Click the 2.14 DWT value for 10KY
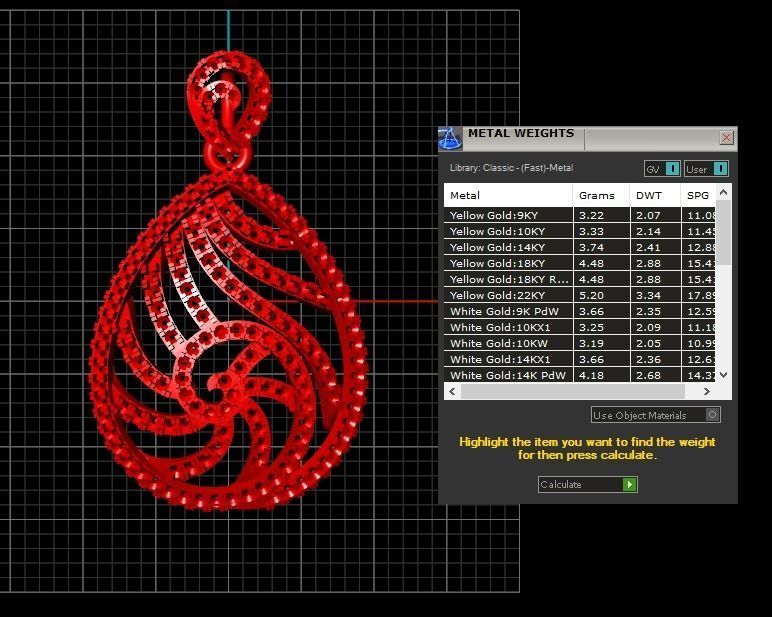This screenshot has width=772, height=617. coord(648,231)
